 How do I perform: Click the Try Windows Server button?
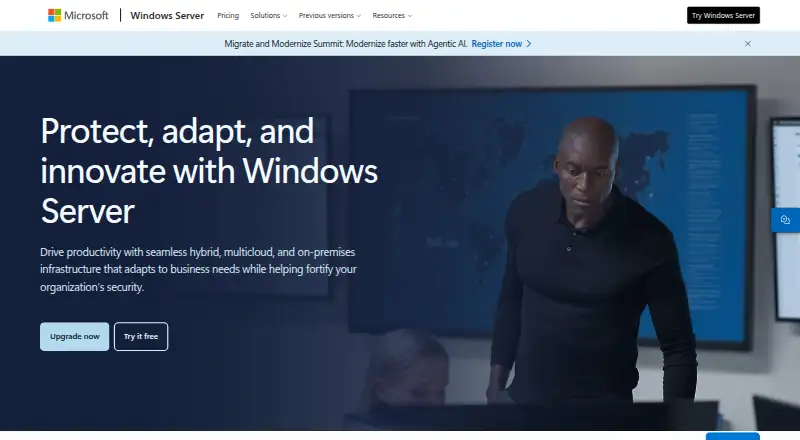[x=723, y=15]
